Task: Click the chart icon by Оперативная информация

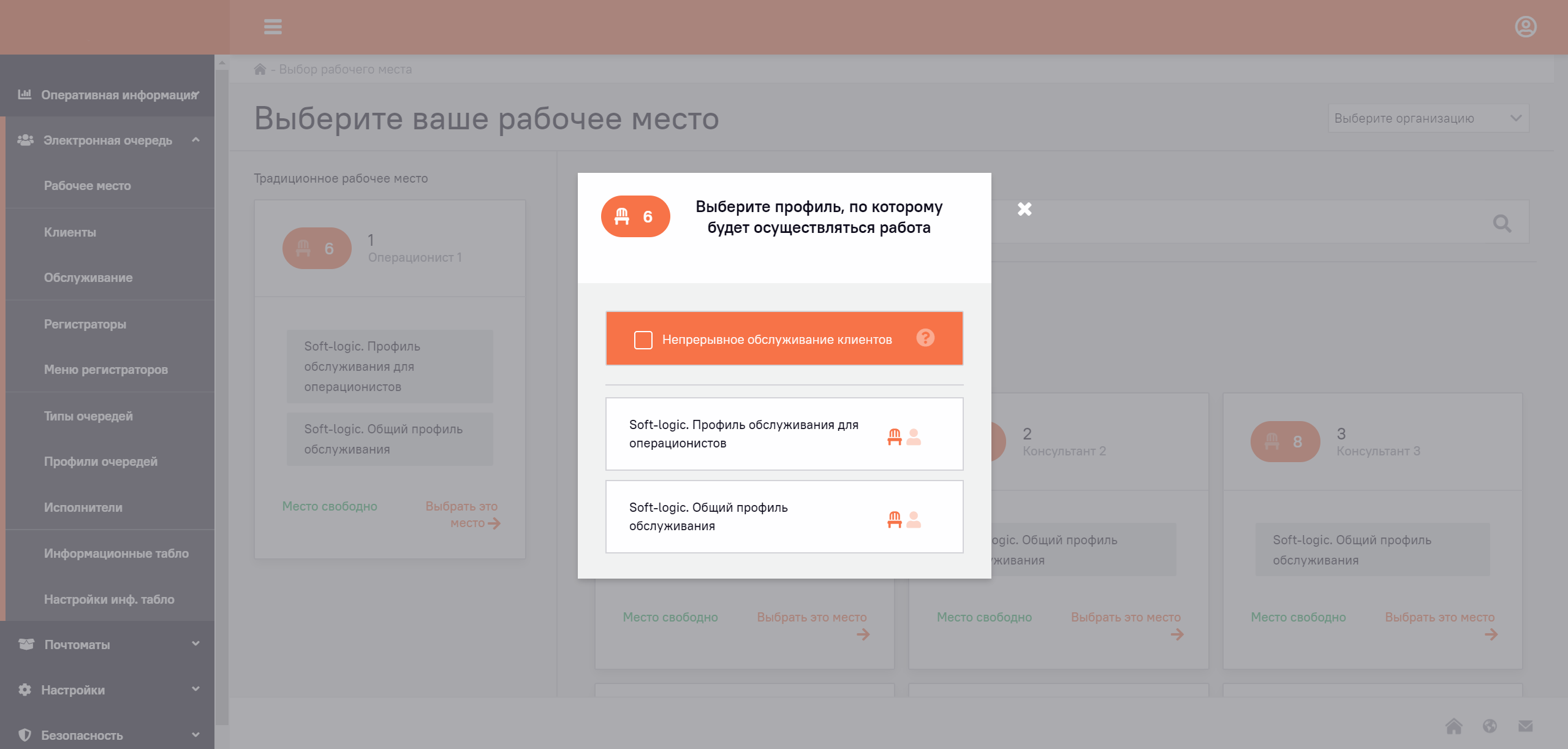Action: coord(25,94)
